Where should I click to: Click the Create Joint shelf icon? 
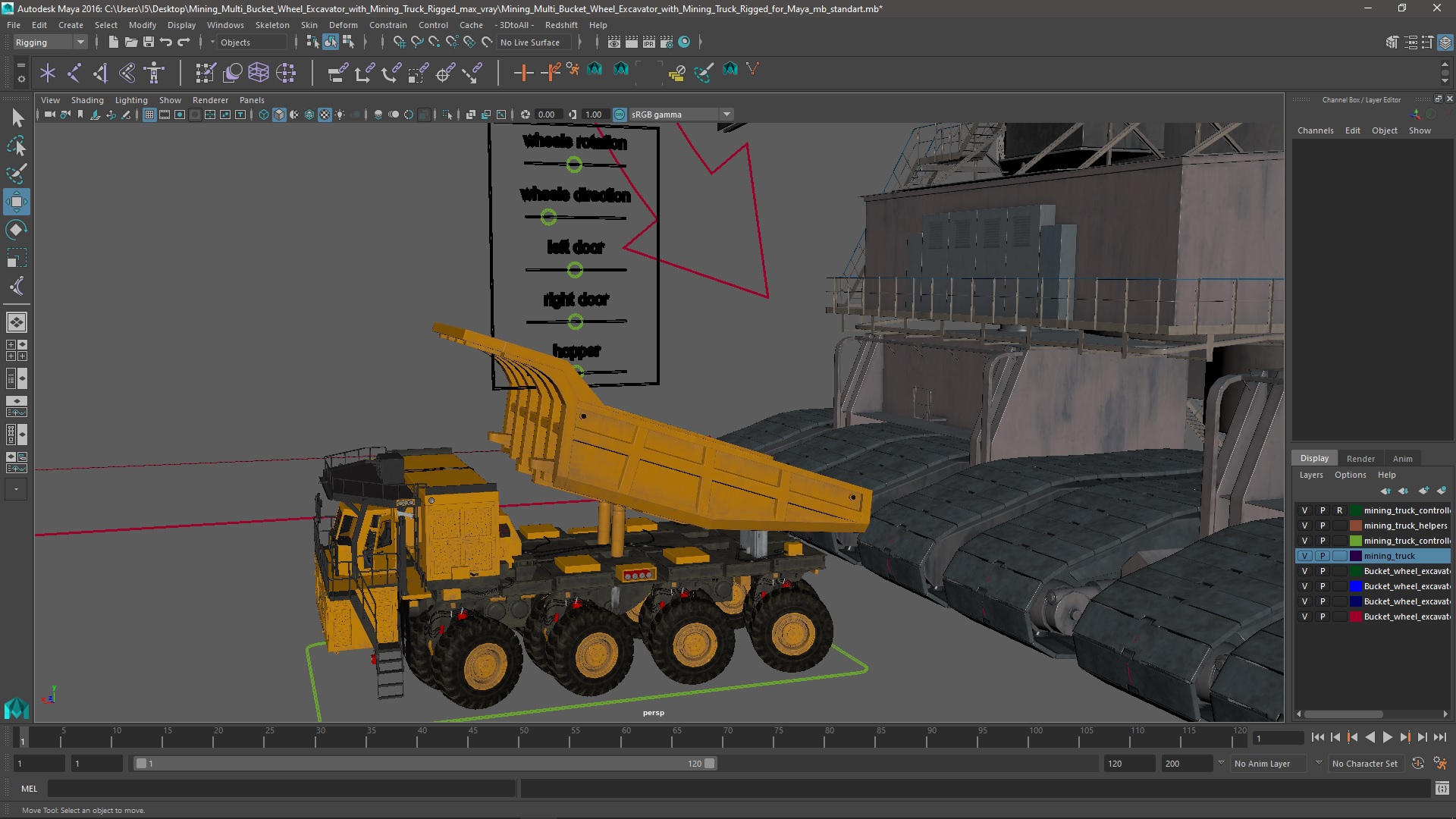click(74, 73)
